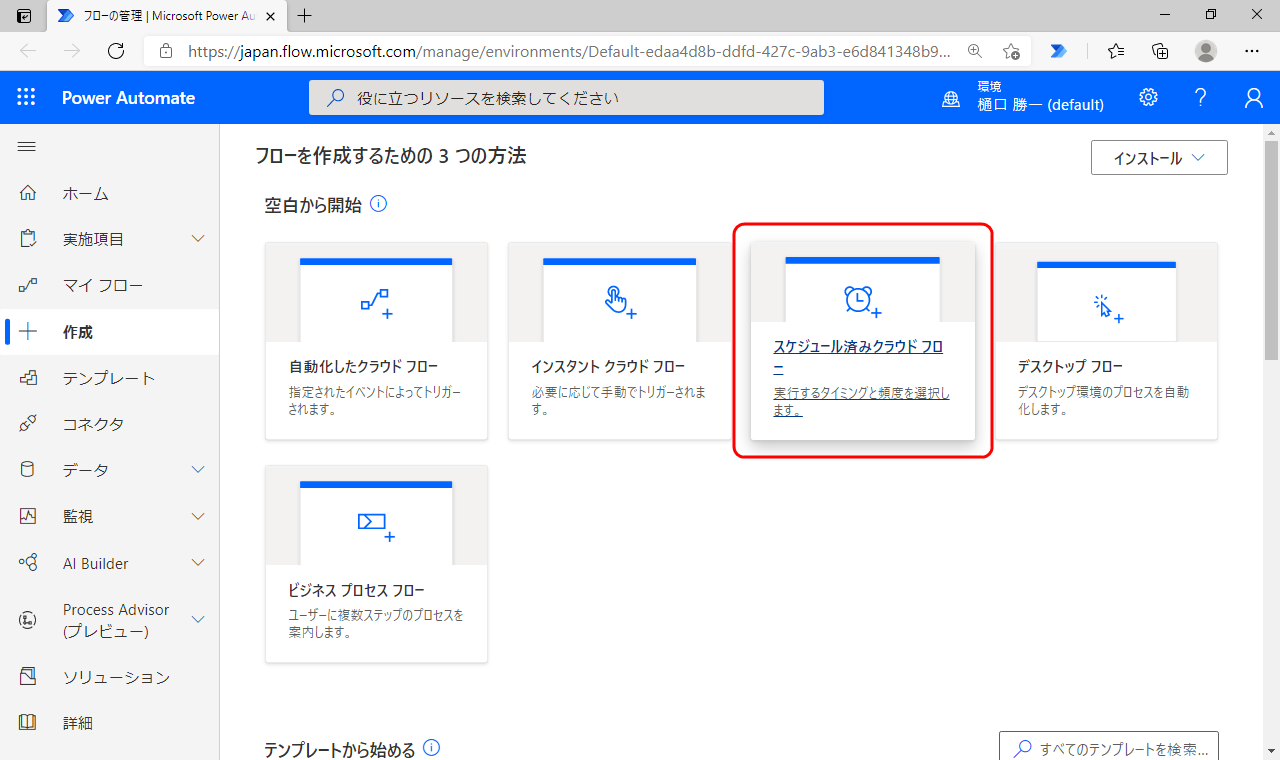1280x760 pixels.
Task: Open the browser tab actions icon
Action: (x=24, y=15)
